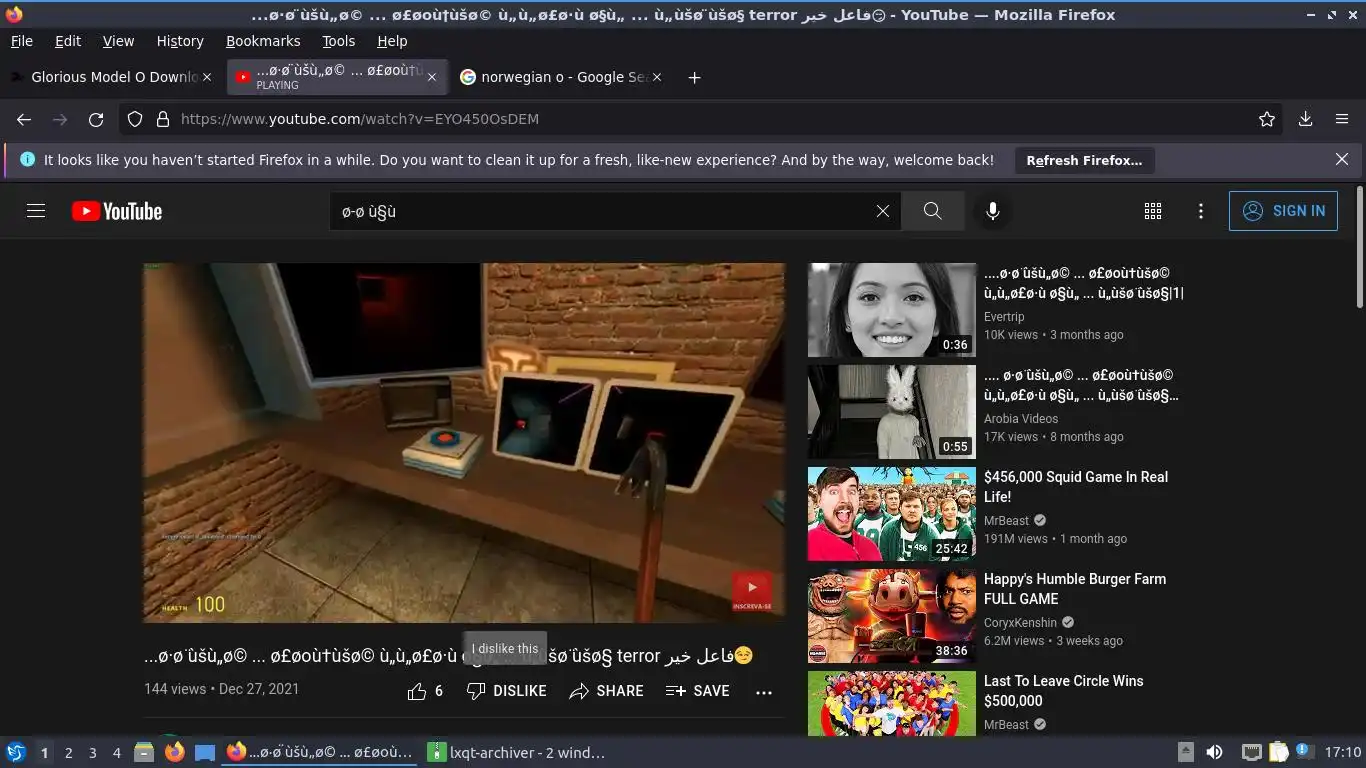The image size is (1366, 768).
Task: Click SAVE to add to playlist
Action: 697,691
